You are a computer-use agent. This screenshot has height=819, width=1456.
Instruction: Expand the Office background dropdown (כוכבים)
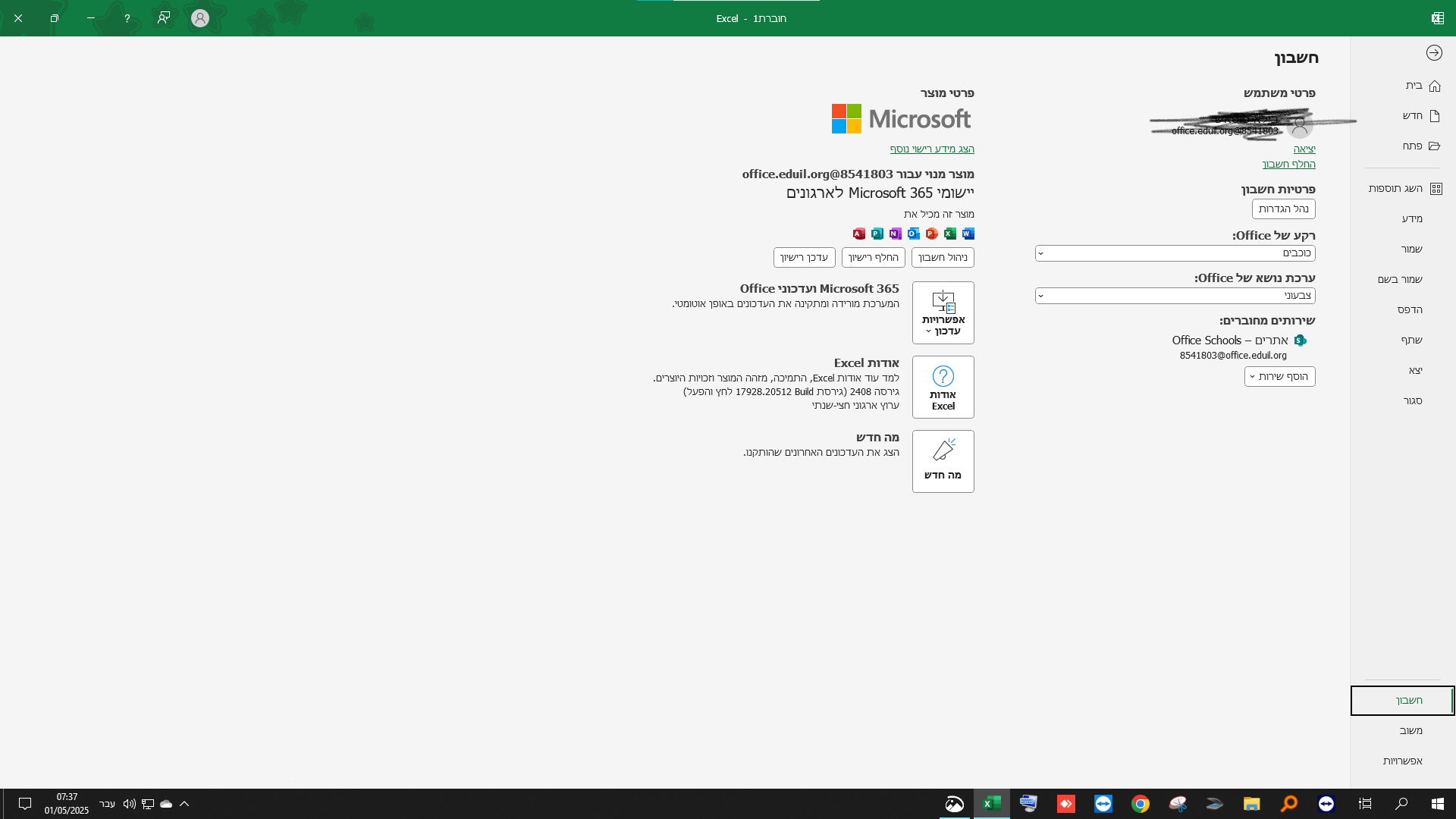click(1175, 253)
